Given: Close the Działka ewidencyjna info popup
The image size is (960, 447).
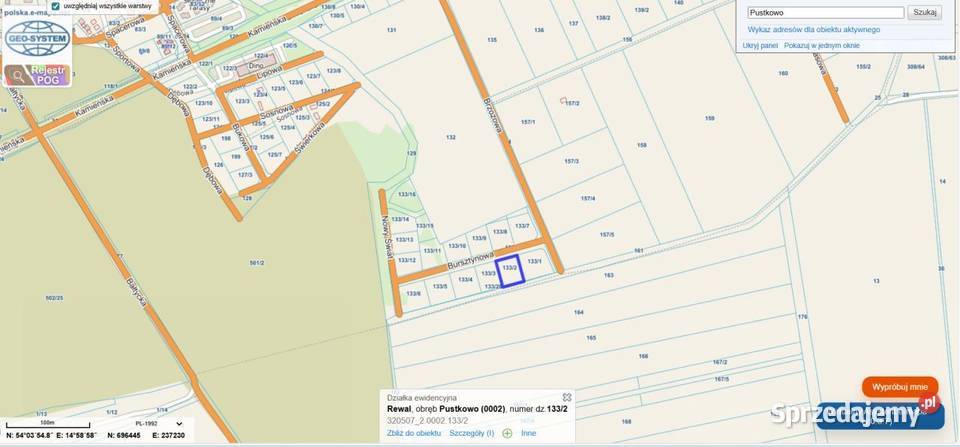Looking at the screenshot, I should (567, 397).
